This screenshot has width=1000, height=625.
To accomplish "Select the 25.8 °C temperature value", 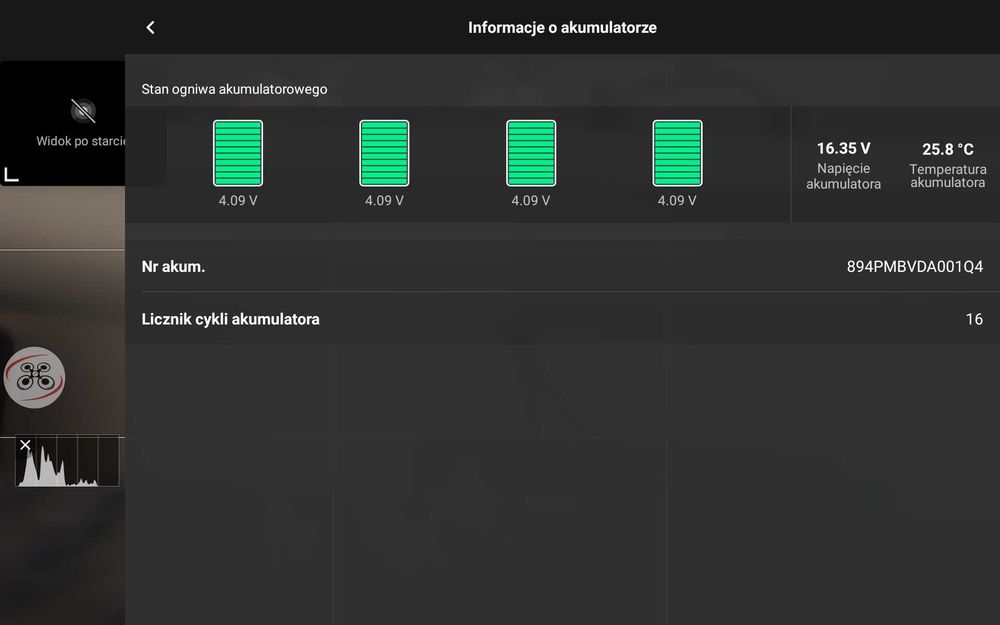I will 948,149.
